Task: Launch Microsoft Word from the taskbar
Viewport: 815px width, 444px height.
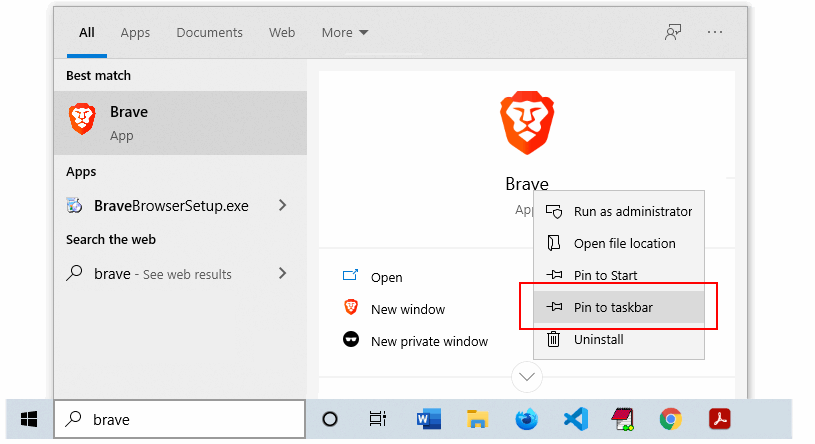Action: pyautogui.click(x=429, y=419)
